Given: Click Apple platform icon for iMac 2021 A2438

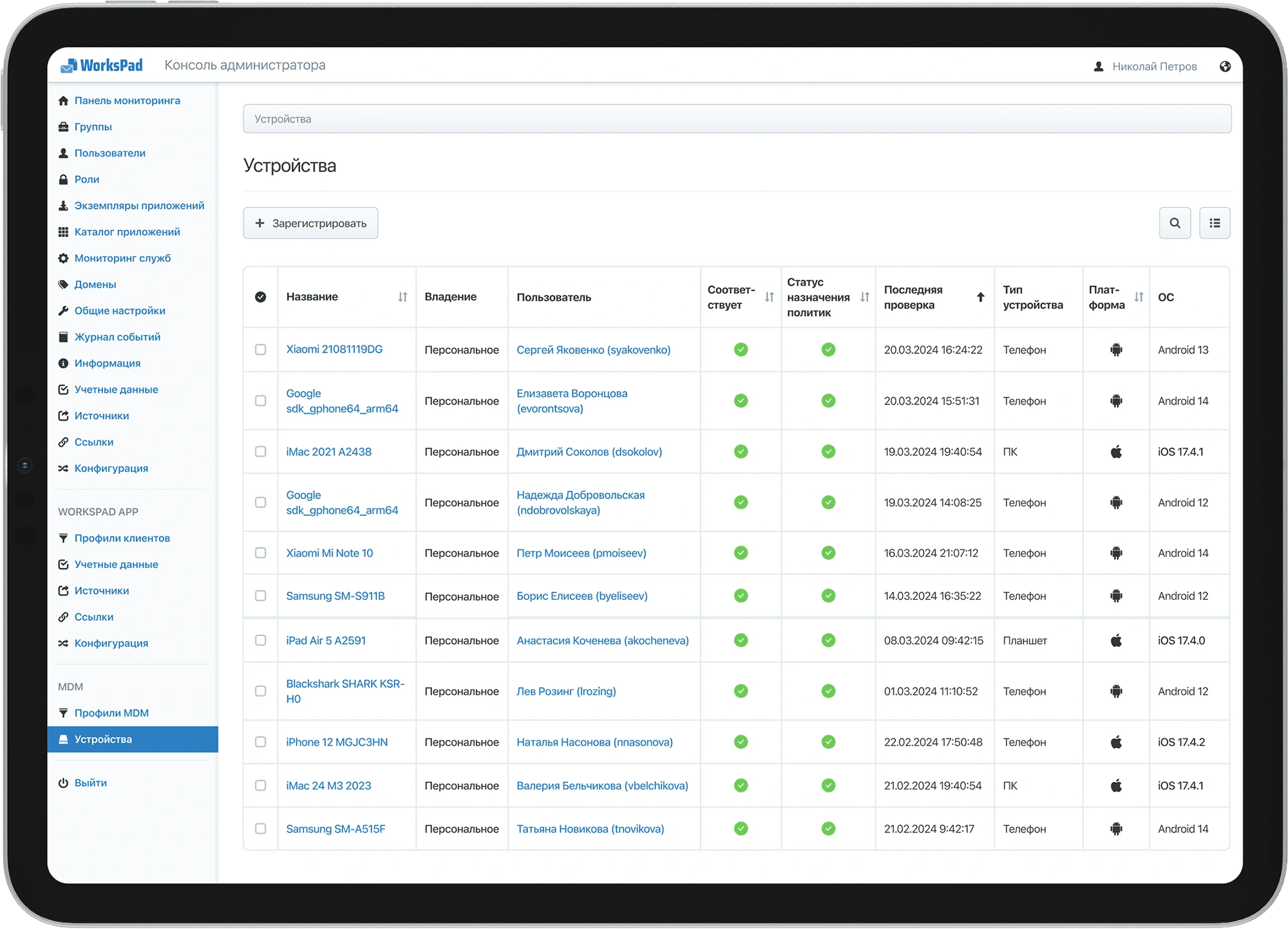Looking at the screenshot, I should click(1116, 451).
